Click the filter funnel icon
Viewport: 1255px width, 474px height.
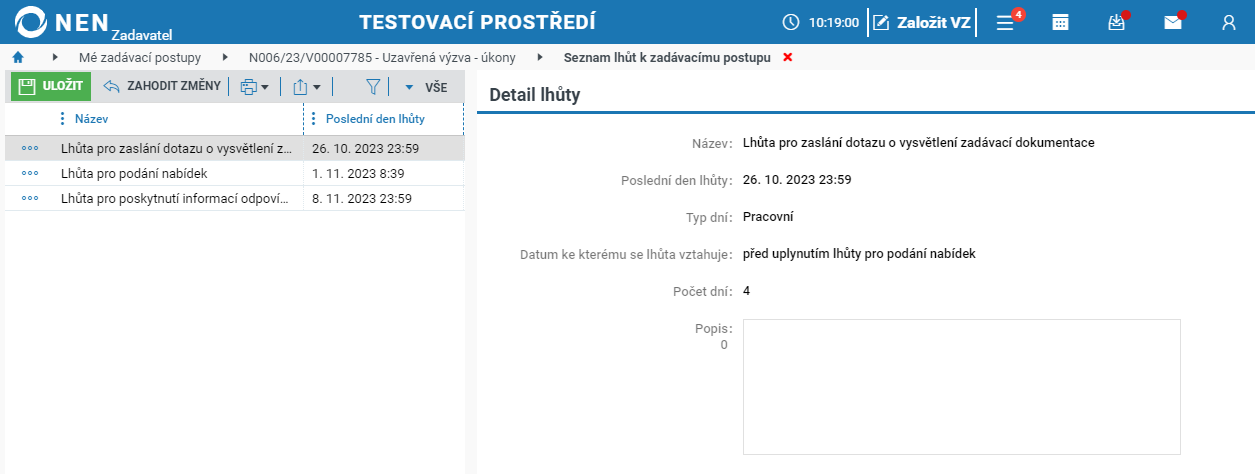click(x=373, y=87)
